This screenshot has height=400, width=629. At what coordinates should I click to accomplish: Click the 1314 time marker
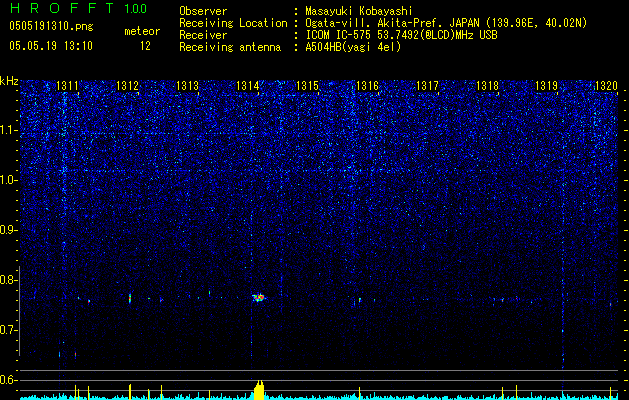pos(248,85)
